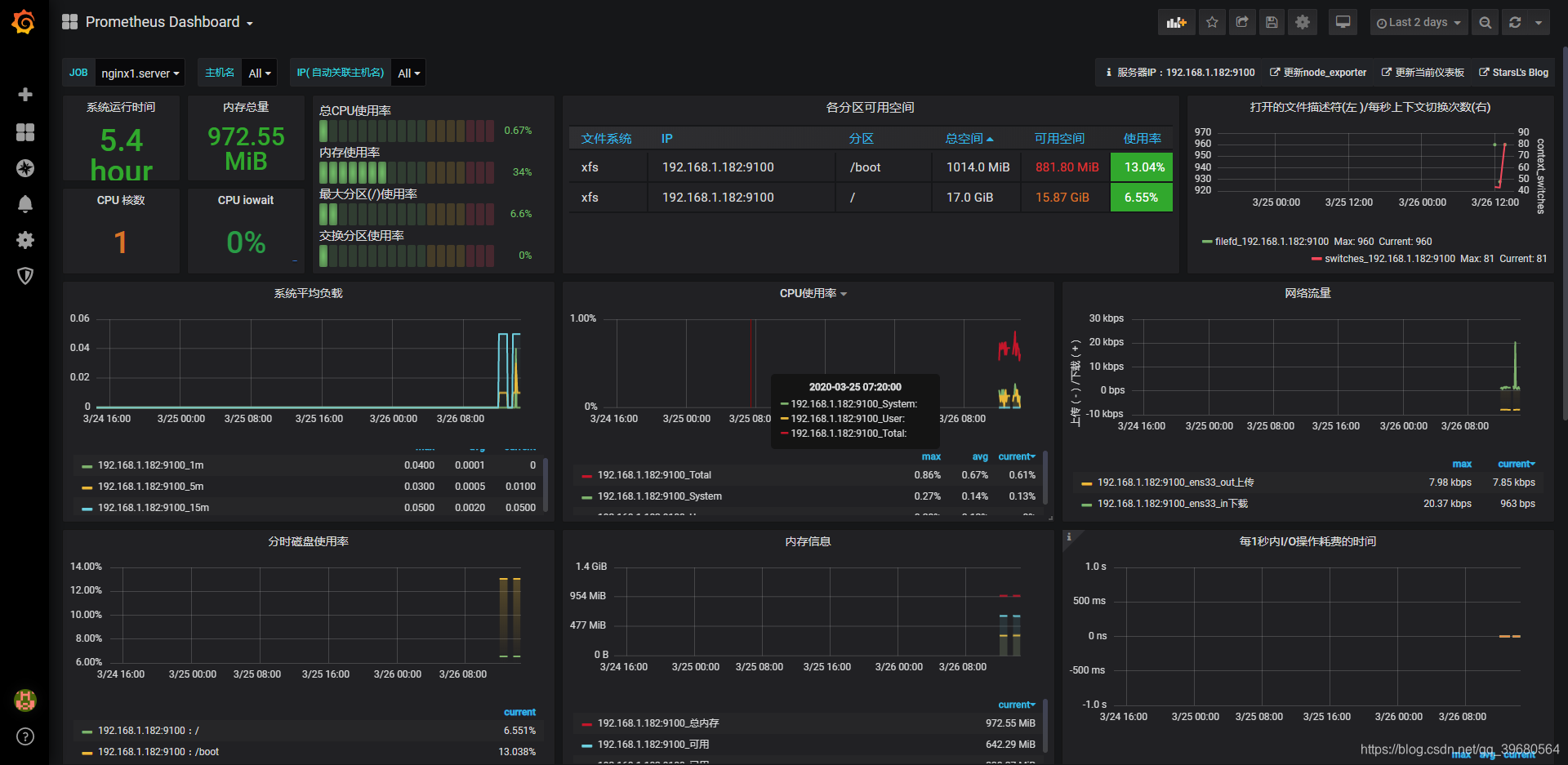Sort table by 使用率 column

[1142, 139]
